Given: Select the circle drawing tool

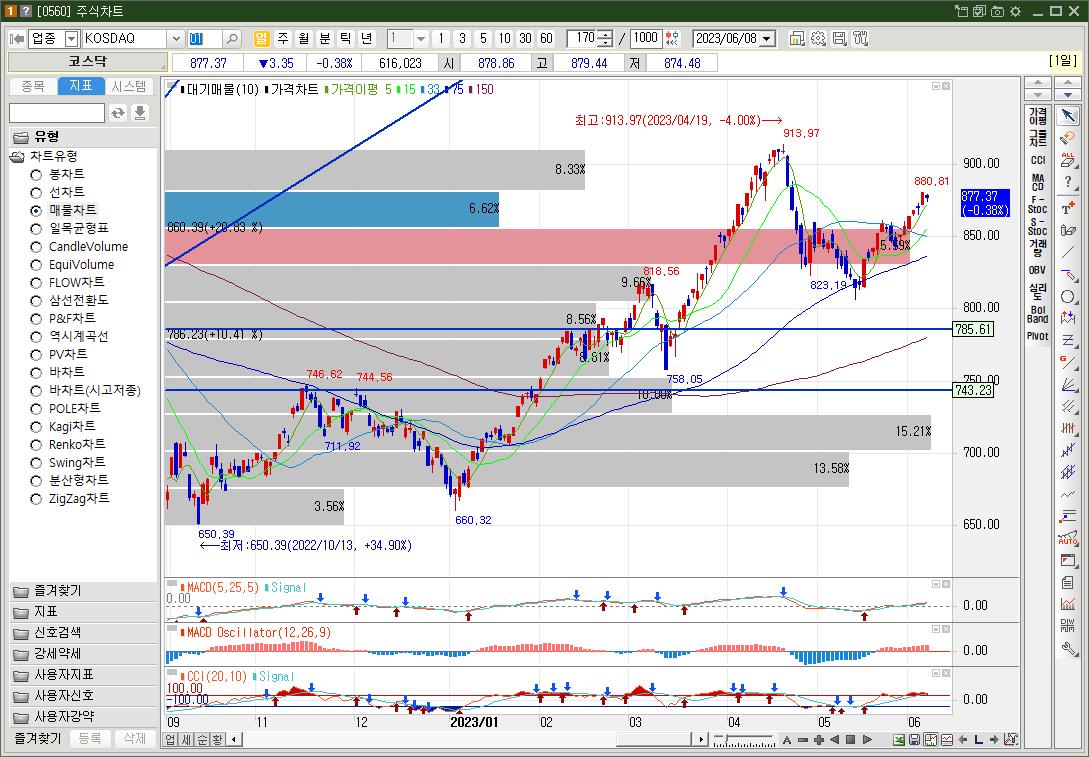Looking at the screenshot, I should point(1068,297).
